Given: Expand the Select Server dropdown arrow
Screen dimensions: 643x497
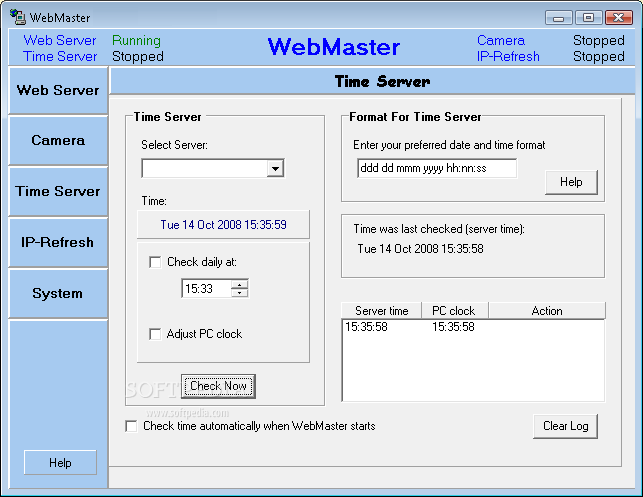Looking at the screenshot, I should pos(275,169).
